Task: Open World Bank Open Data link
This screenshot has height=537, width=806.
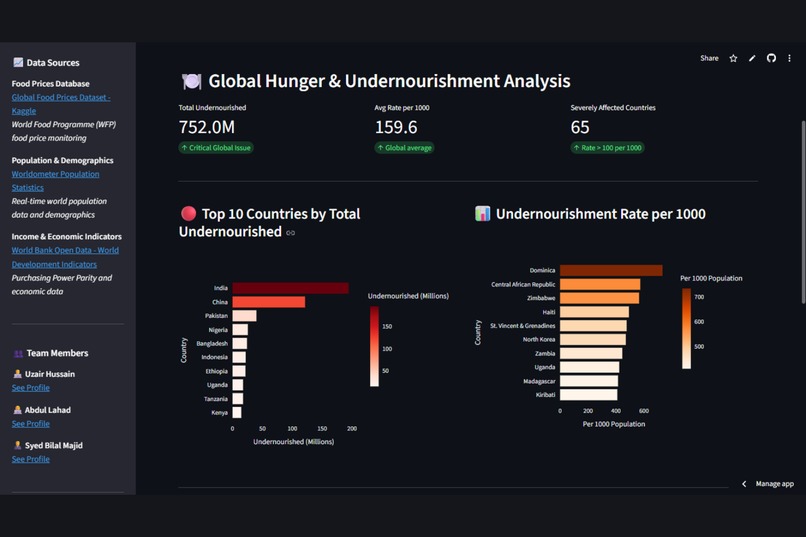Action: 65,257
